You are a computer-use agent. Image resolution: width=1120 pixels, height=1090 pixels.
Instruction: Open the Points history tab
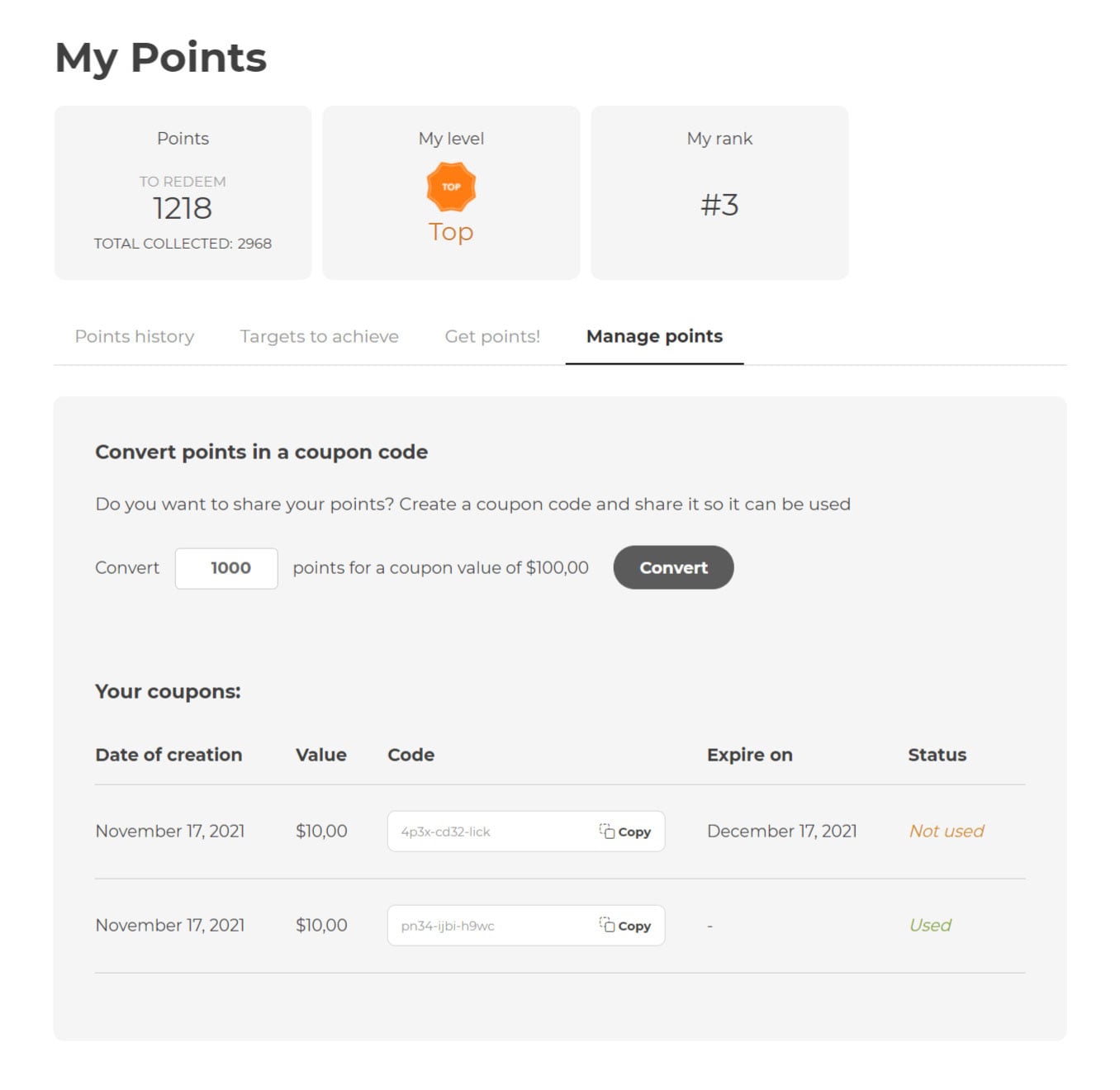[x=135, y=336]
